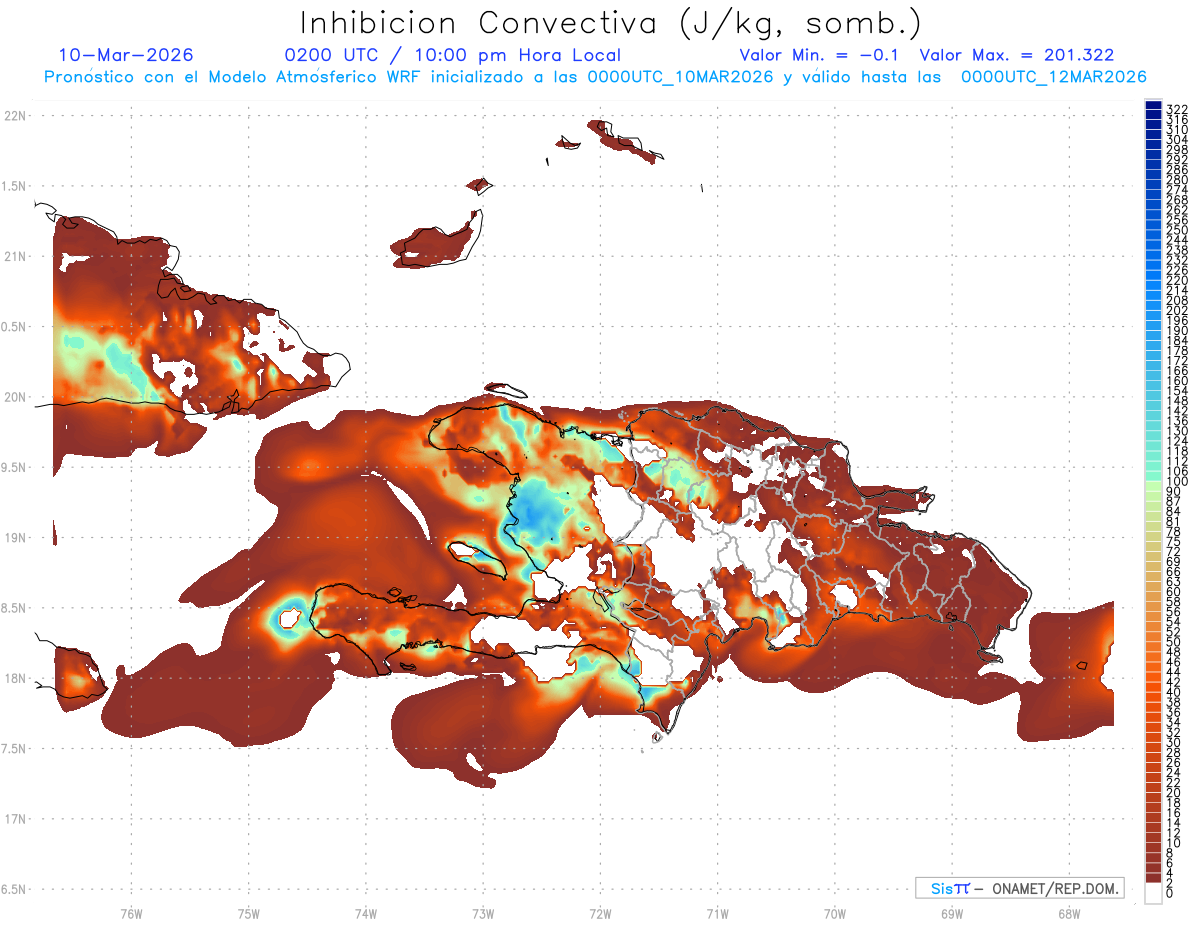
Task: Click the '130' color bar value
Action: pyautogui.click(x=1176, y=431)
